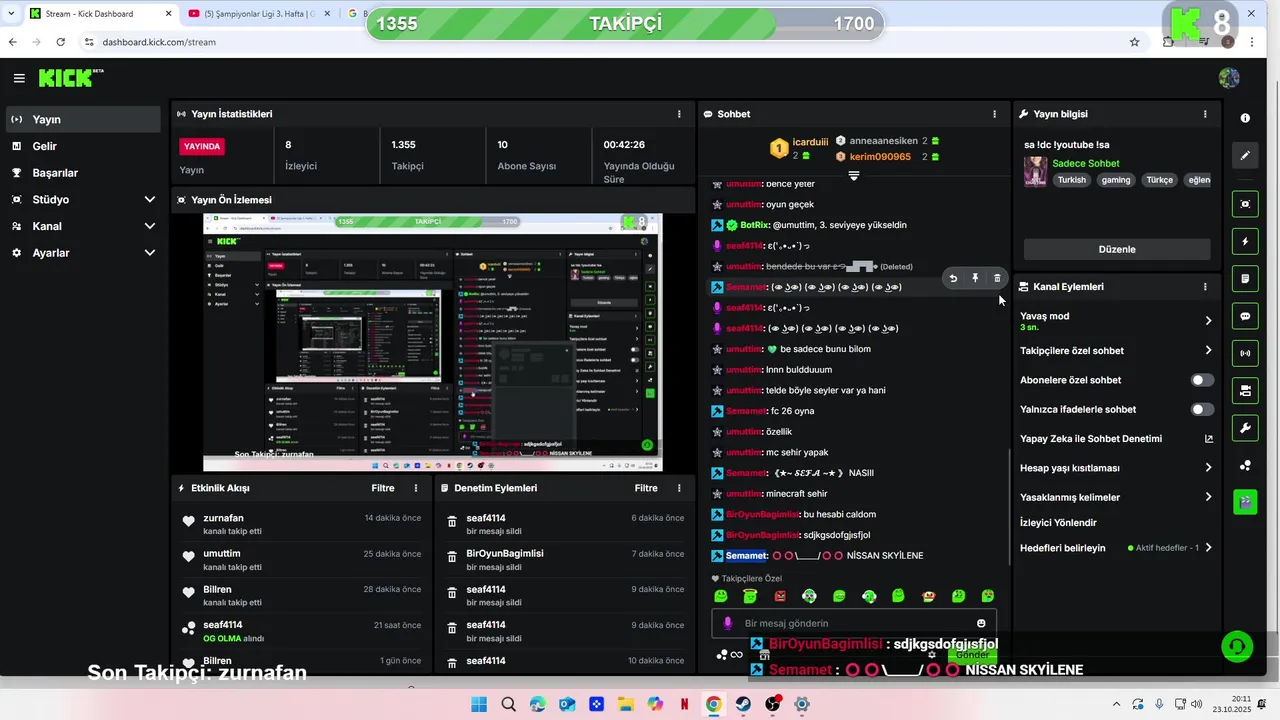Open the Windows Start button

point(478,704)
